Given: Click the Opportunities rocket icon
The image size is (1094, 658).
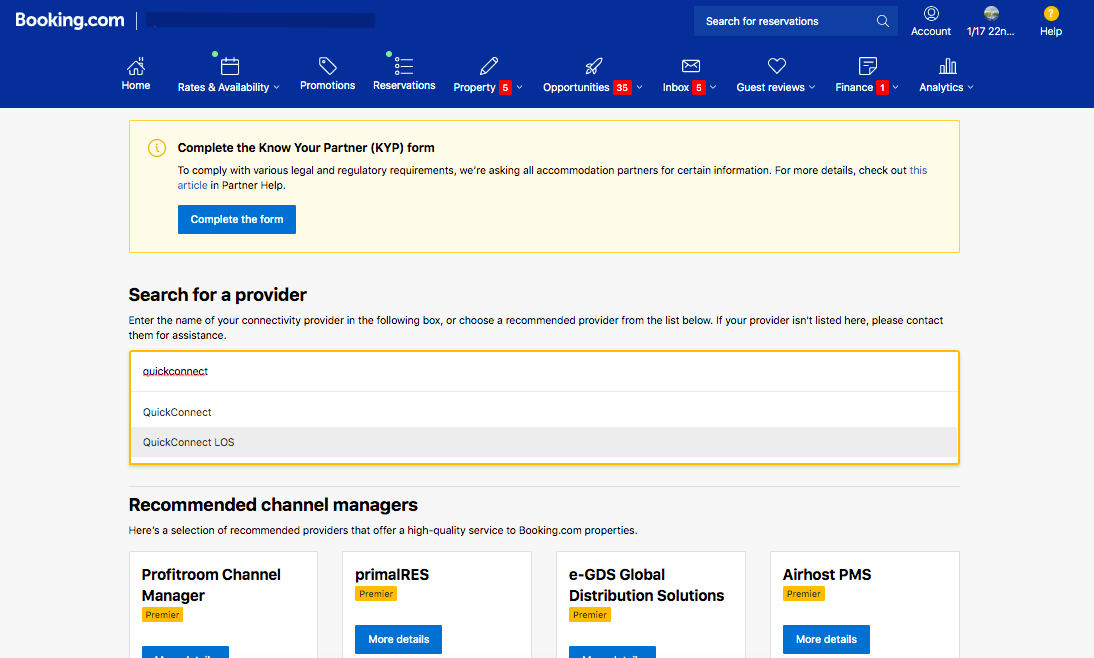Looking at the screenshot, I should pos(593,66).
